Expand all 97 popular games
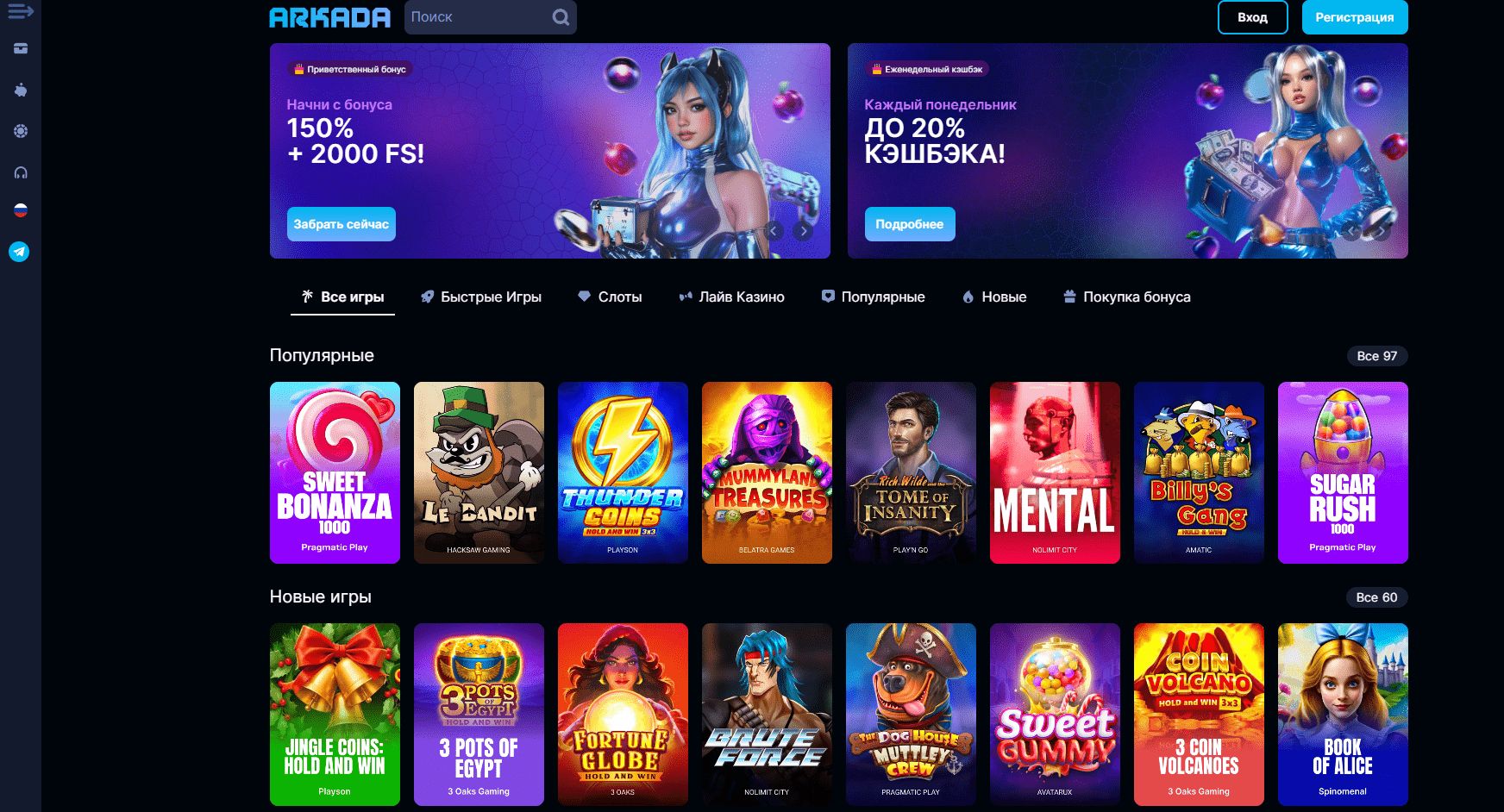The width and height of the screenshot is (1504, 812). pyautogui.click(x=1376, y=356)
